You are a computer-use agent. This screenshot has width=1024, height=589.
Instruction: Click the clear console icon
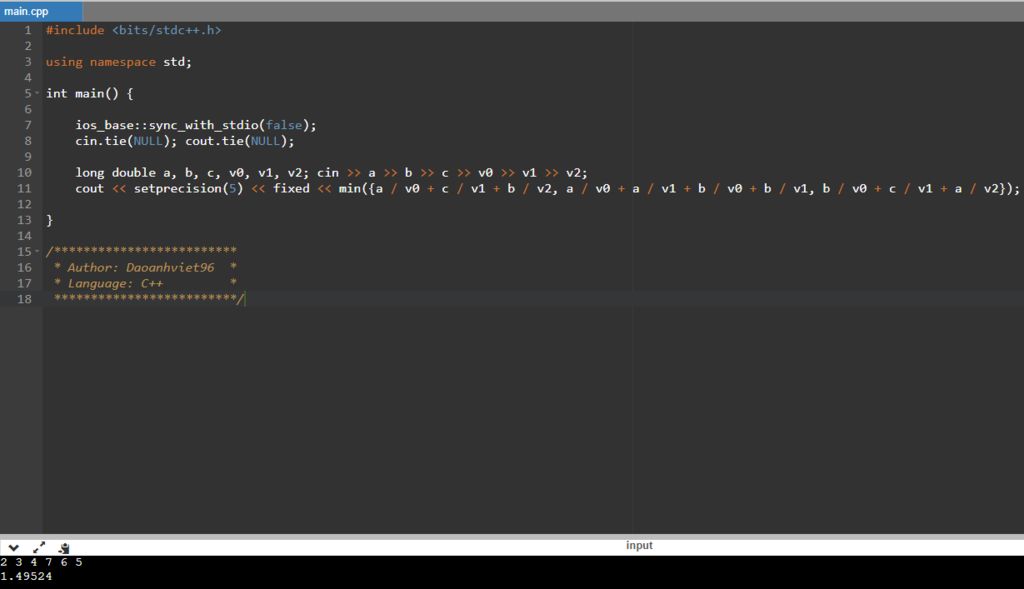(64, 547)
